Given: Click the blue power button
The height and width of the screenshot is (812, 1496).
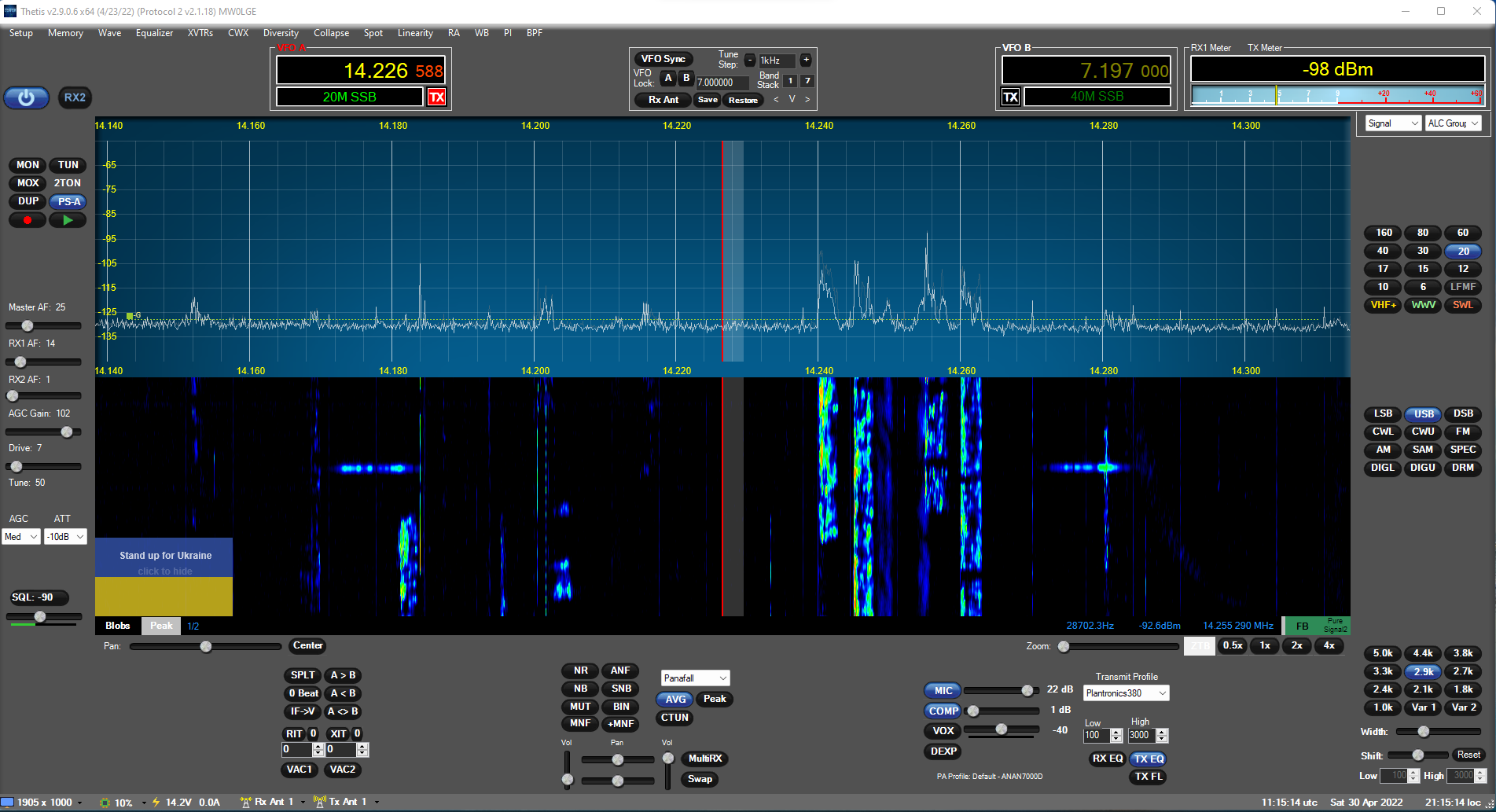Looking at the screenshot, I should point(27,97).
